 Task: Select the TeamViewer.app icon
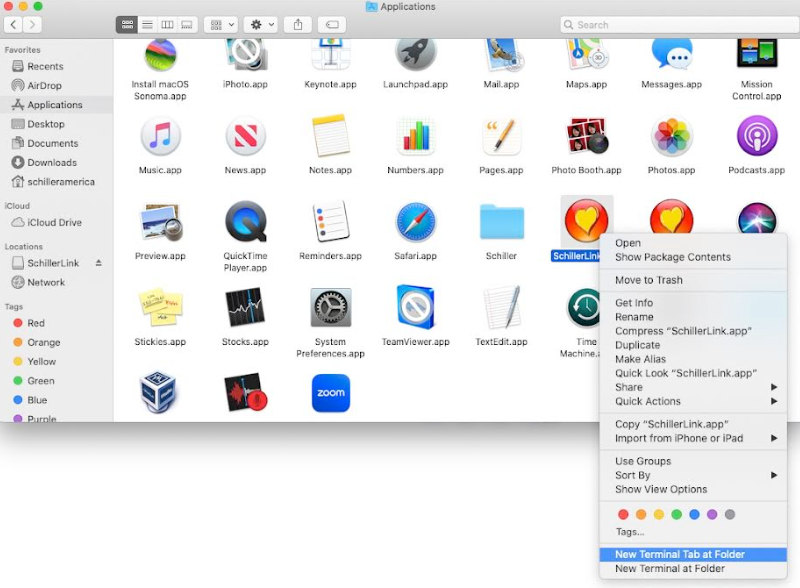415,307
